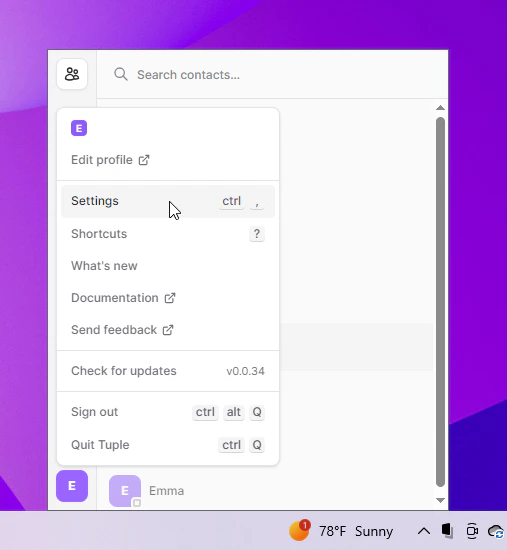Open Settings from the menu
Viewport: 507px width, 550px height.
(168, 201)
